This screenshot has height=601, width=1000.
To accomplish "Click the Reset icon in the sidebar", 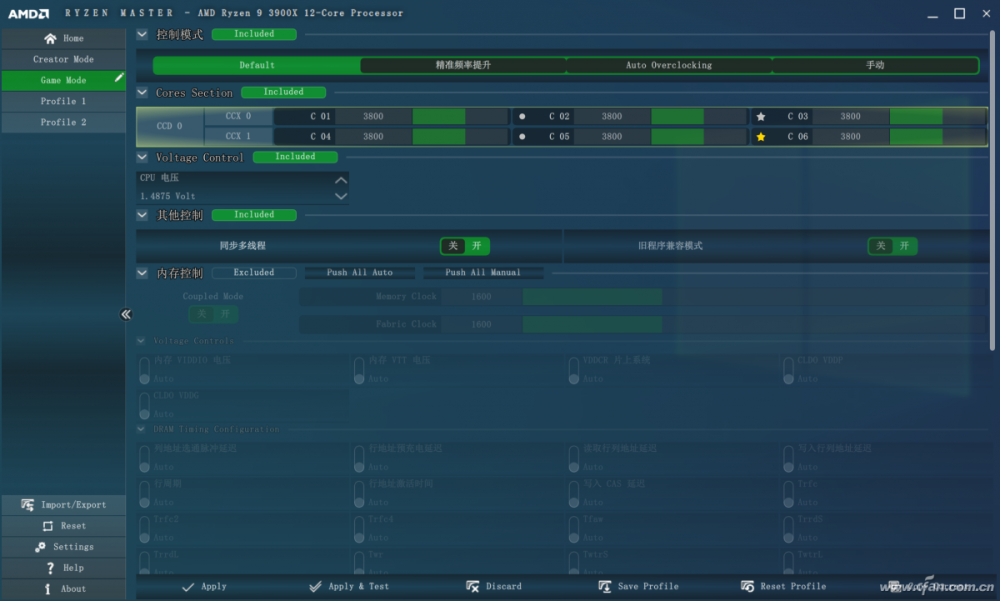I will (x=48, y=526).
